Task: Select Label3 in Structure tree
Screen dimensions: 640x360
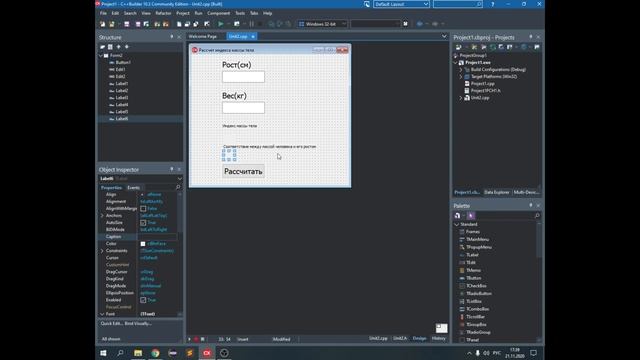Action: pyautogui.click(x=122, y=98)
